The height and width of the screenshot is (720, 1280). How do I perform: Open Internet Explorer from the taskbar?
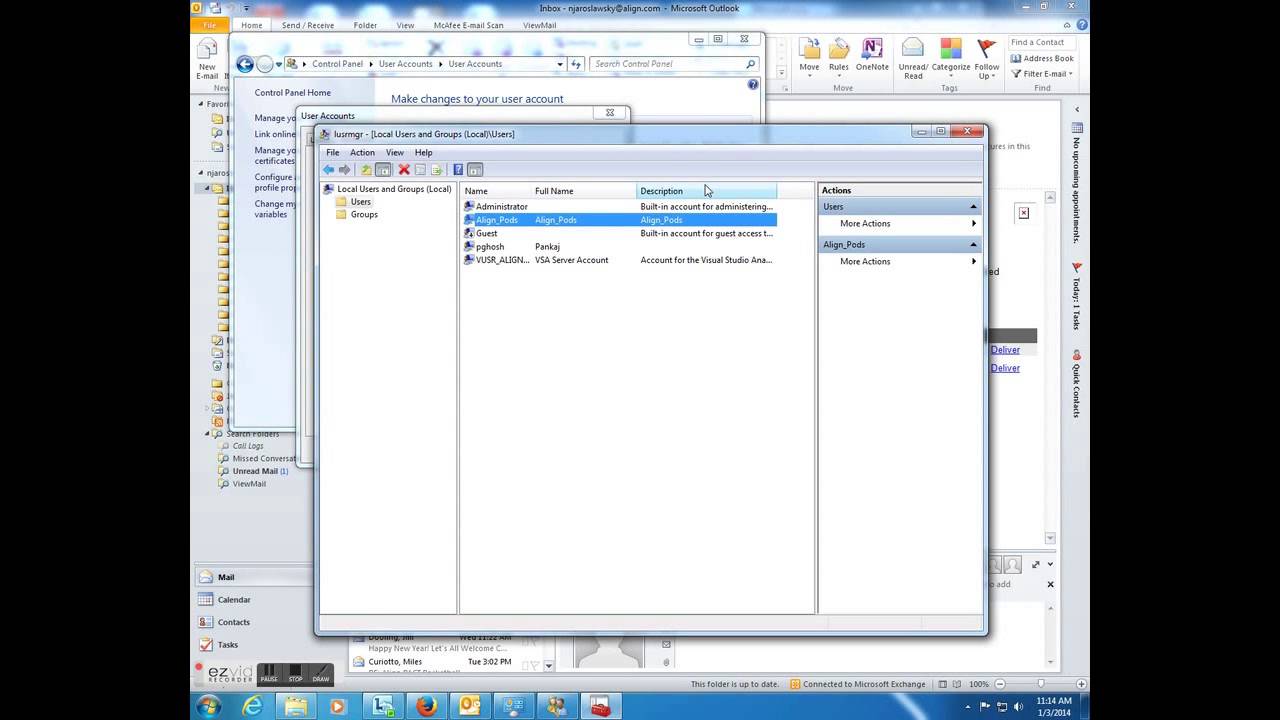252,706
